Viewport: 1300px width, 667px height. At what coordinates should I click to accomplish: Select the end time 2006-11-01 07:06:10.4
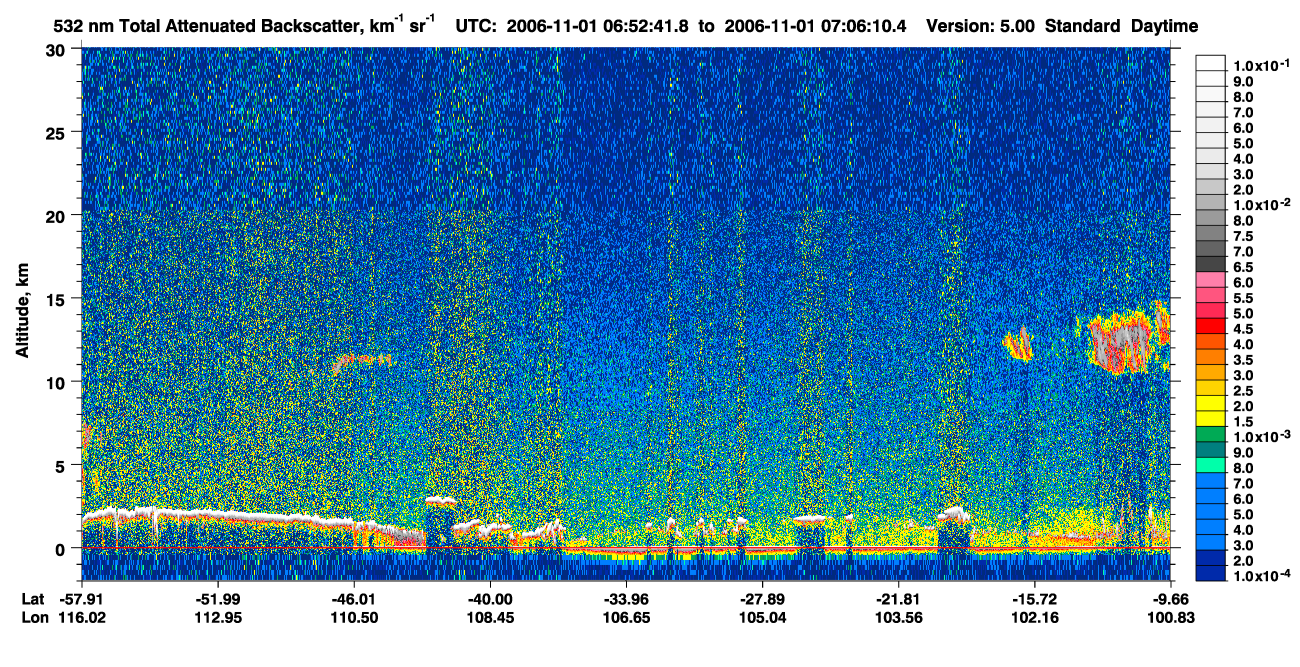(x=815, y=26)
